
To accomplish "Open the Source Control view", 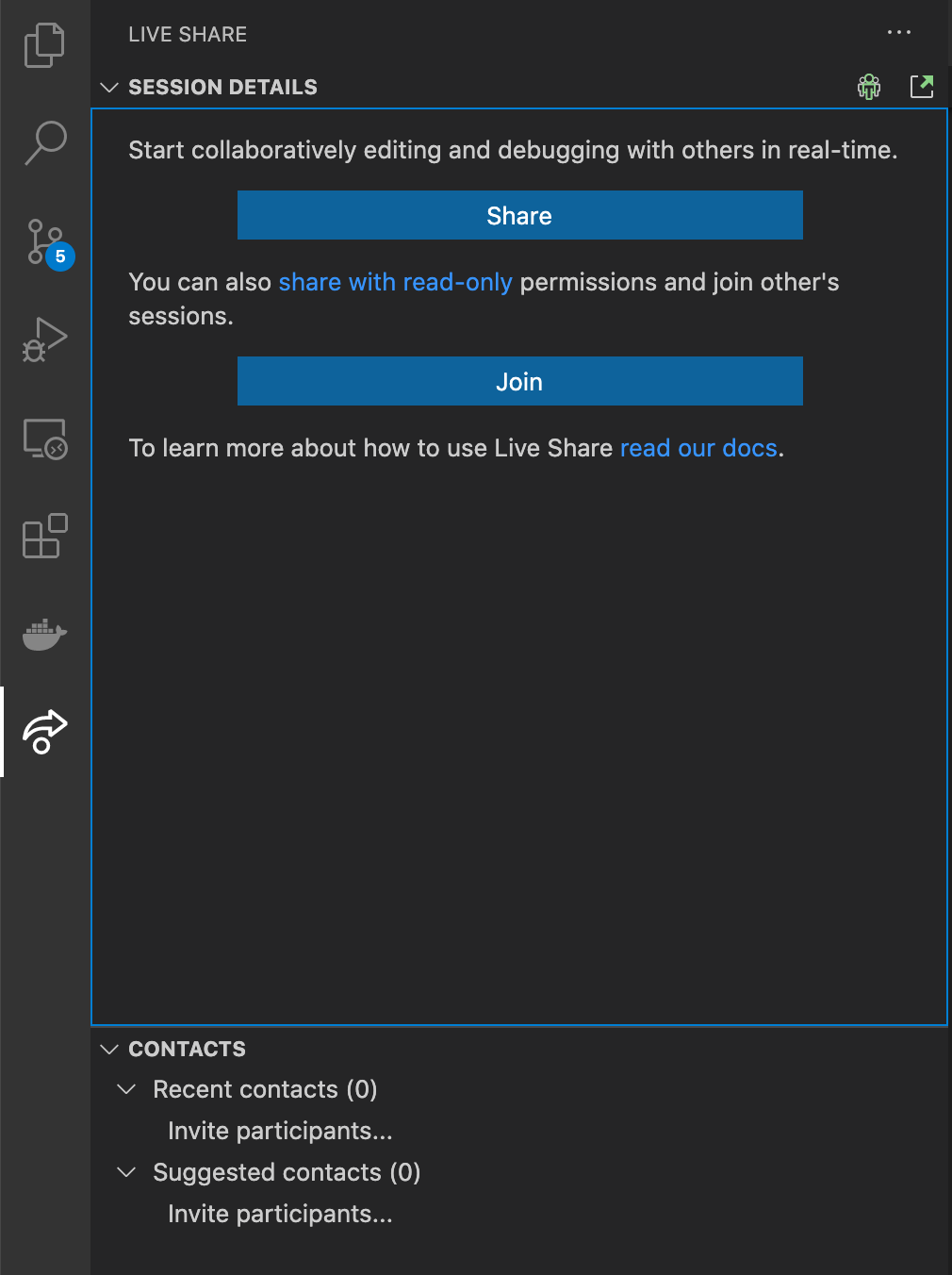I will tap(44, 242).
